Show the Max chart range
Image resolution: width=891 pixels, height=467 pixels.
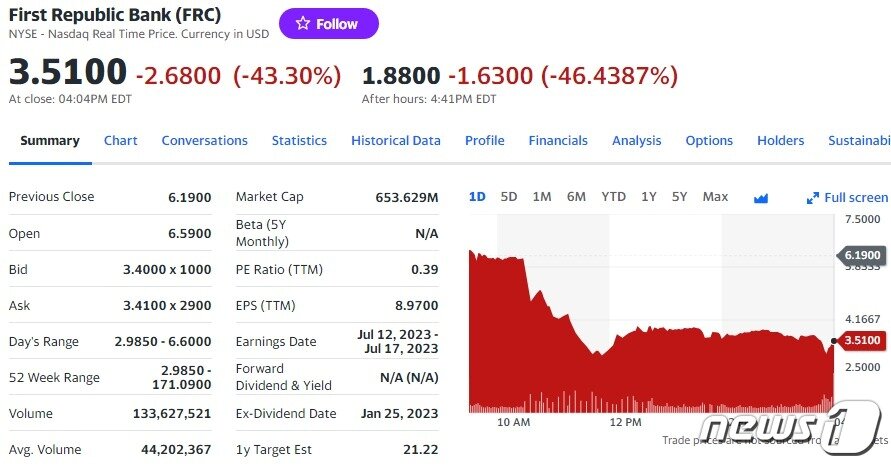(715, 197)
